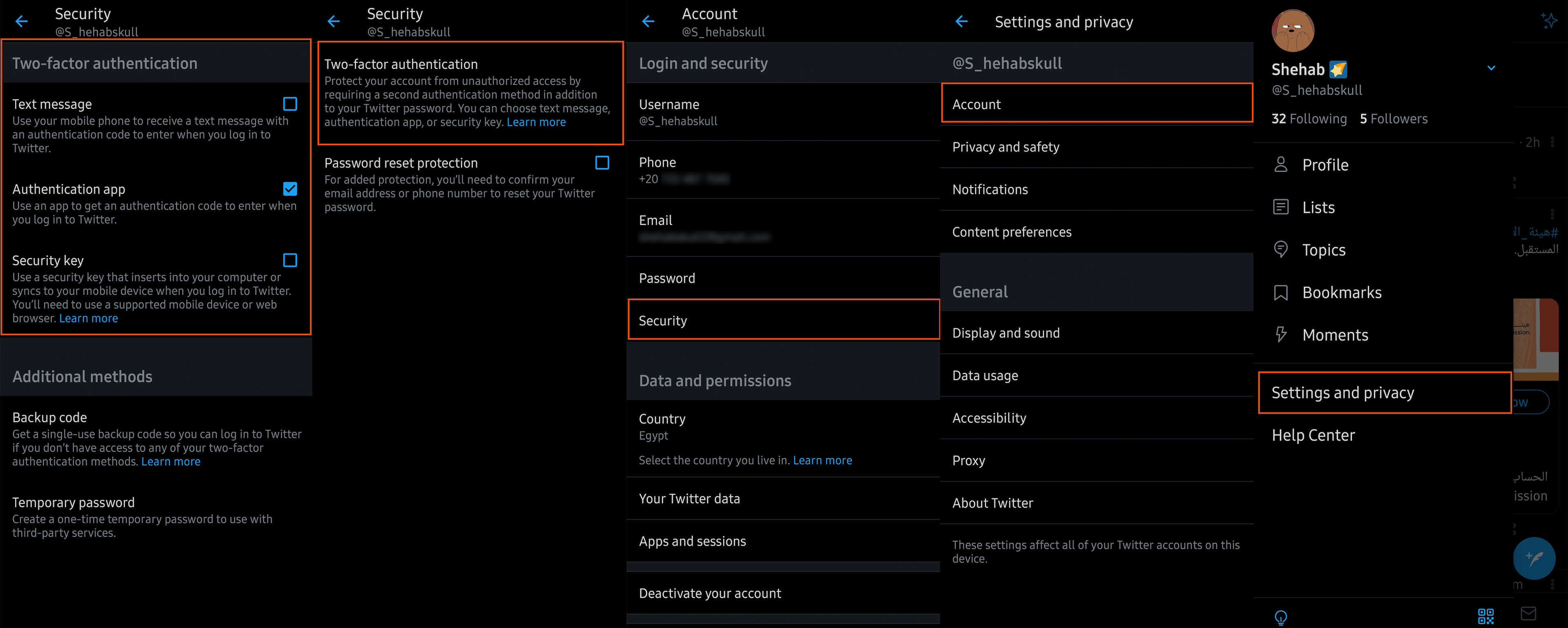Enable Text message two-factor checkbox
Viewport: 1568px width, 628px height.
(x=290, y=104)
